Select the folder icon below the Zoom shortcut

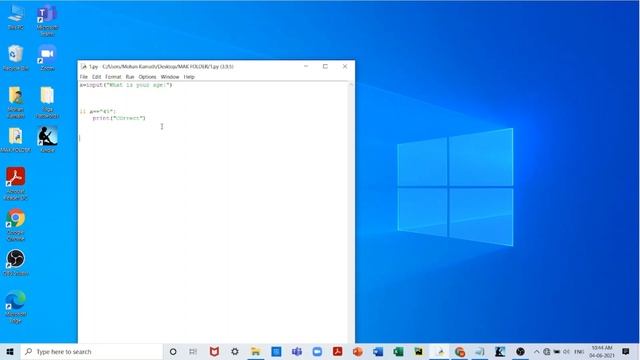[x=47, y=102]
